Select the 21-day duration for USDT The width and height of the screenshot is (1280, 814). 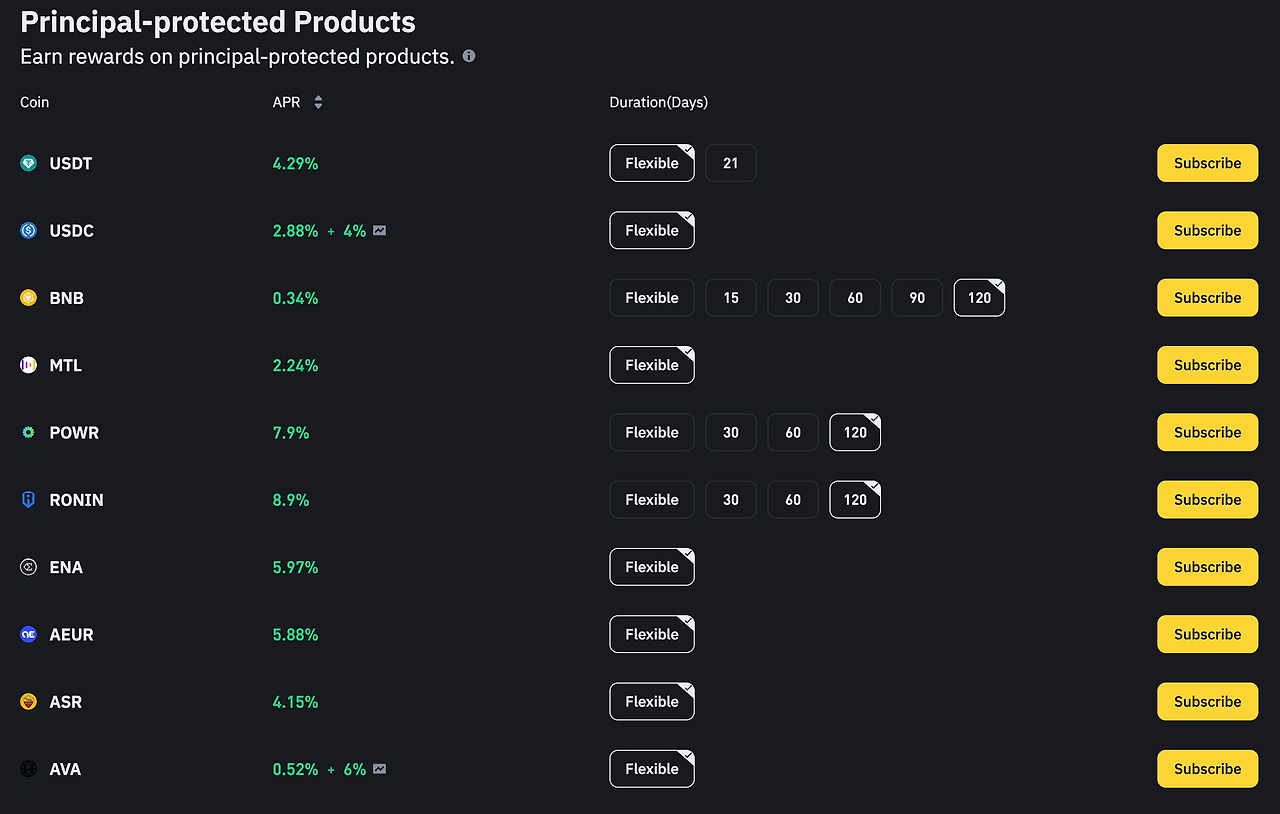tap(731, 163)
